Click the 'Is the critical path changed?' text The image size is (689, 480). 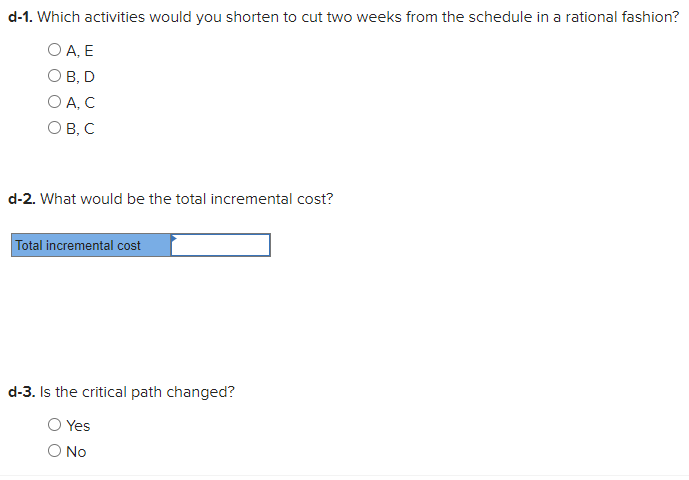138,392
